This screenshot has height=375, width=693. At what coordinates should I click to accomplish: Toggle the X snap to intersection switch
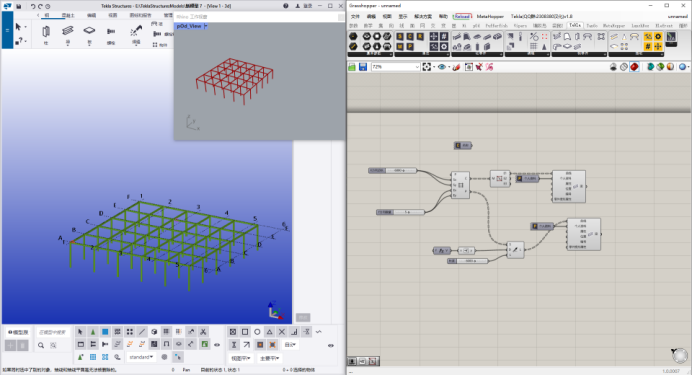(x=282, y=332)
